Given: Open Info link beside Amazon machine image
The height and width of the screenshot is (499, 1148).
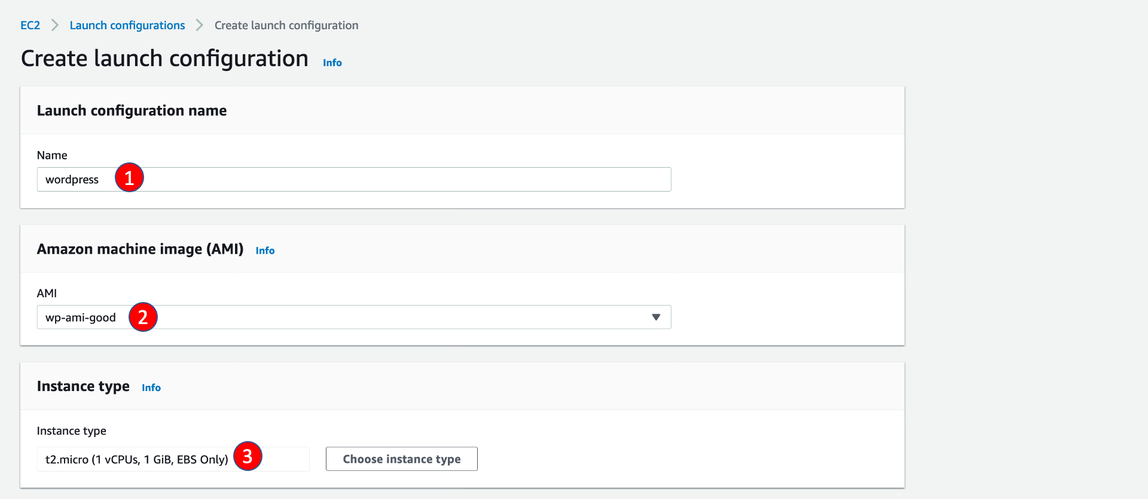Looking at the screenshot, I should (x=265, y=251).
